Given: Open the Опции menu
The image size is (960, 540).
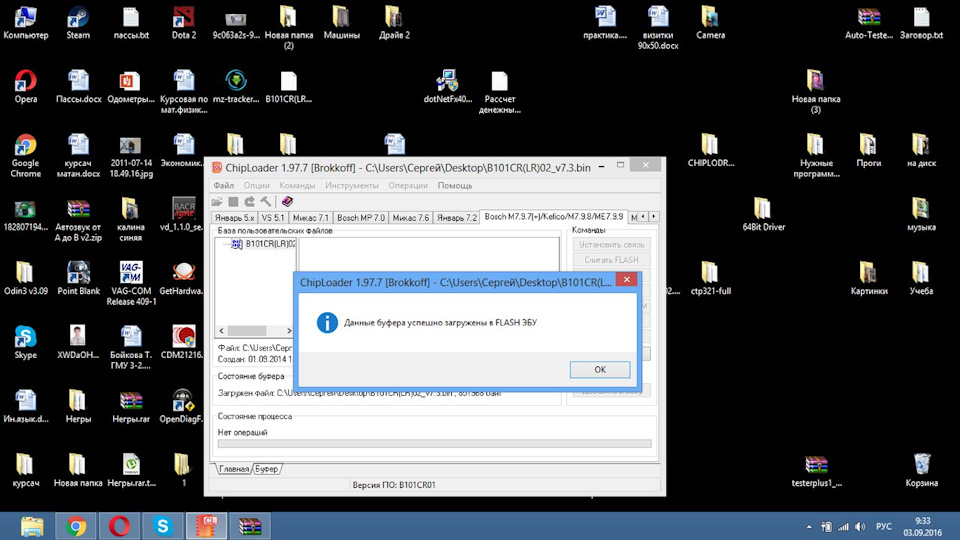Looking at the screenshot, I should pyautogui.click(x=257, y=186).
